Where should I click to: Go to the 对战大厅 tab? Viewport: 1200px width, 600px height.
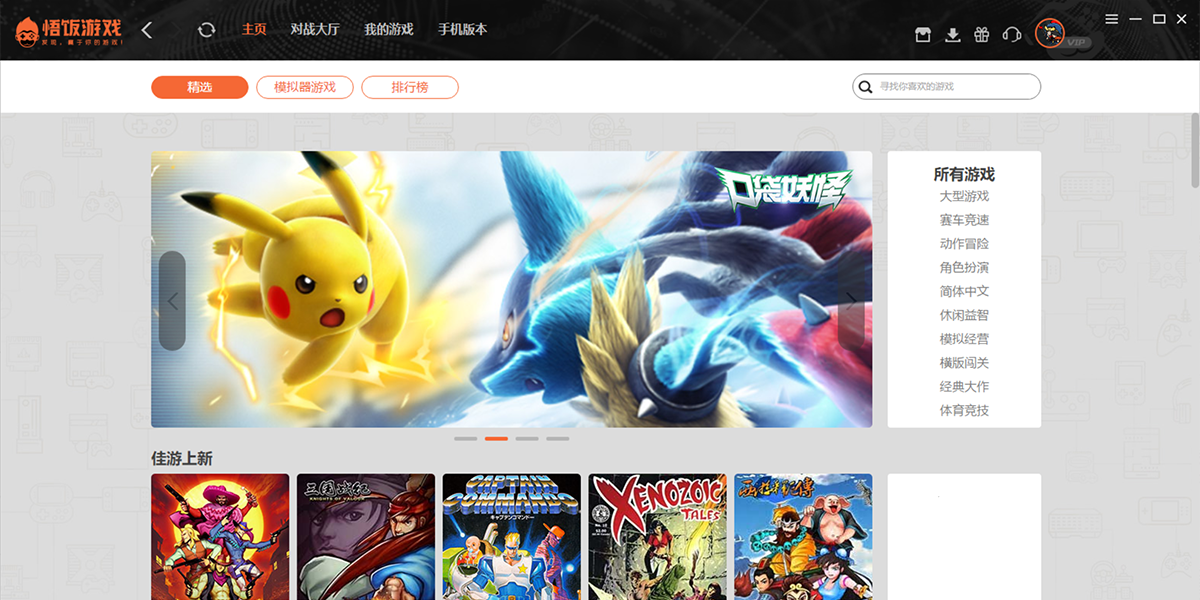(315, 29)
